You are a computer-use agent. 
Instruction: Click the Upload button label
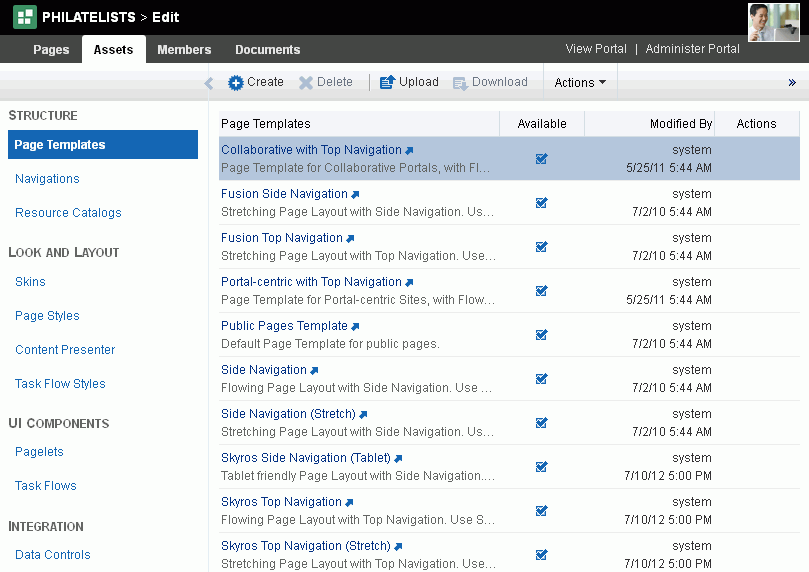[418, 82]
